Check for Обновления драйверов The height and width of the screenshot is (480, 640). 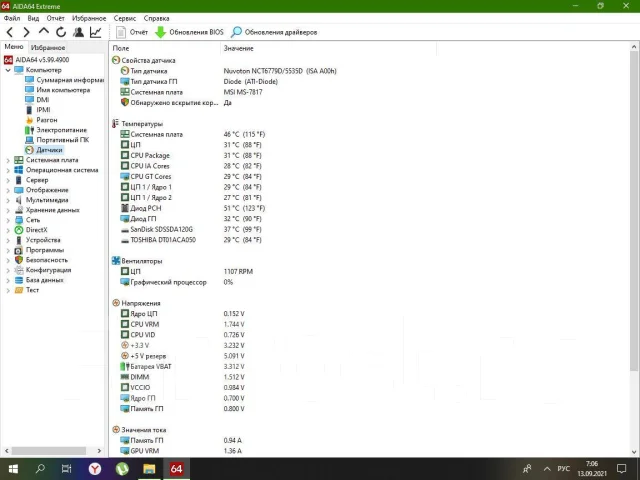click(x=274, y=32)
